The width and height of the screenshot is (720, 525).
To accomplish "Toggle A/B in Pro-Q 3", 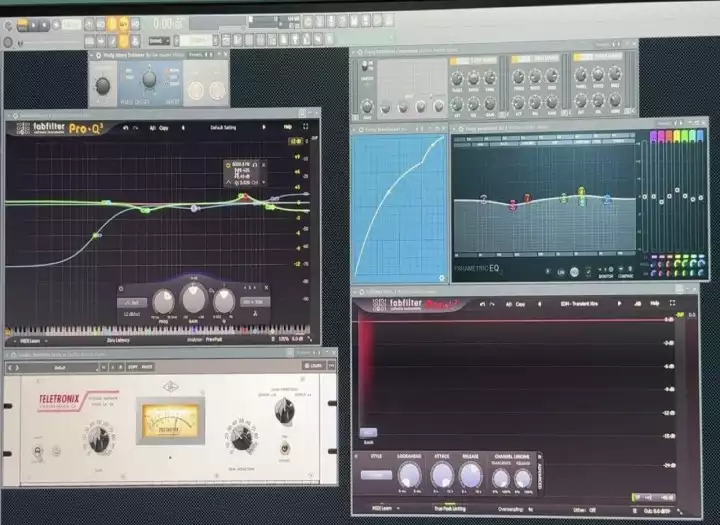I will pyautogui.click(x=152, y=128).
